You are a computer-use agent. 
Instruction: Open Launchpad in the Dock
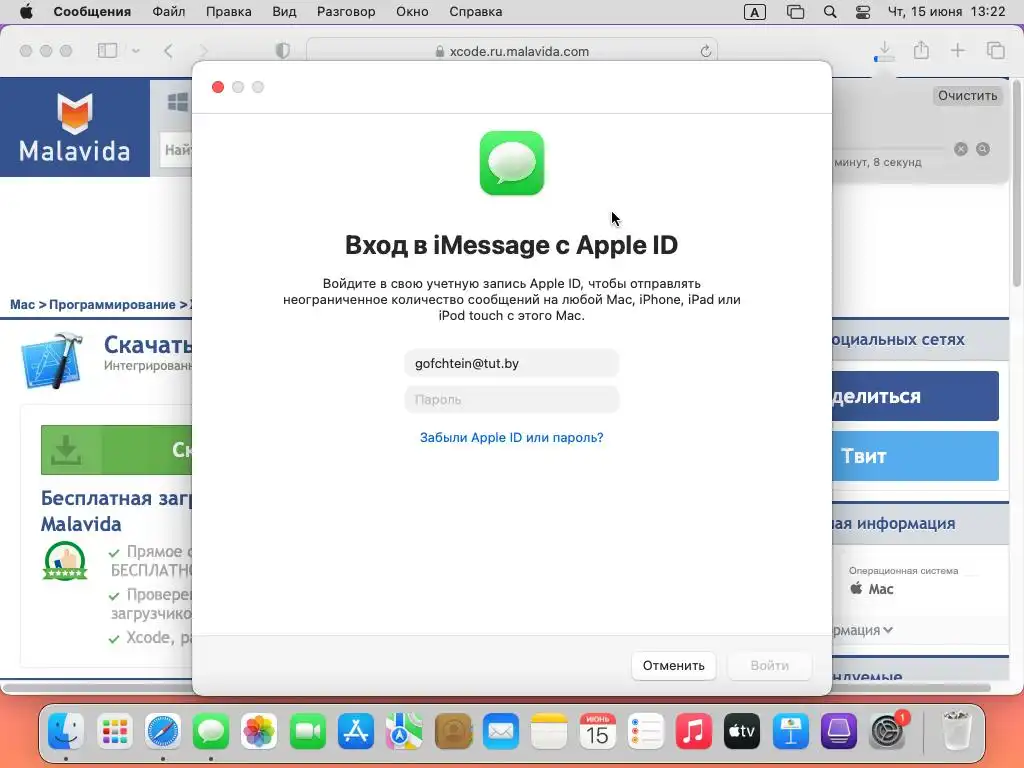[x=114, y=731]
